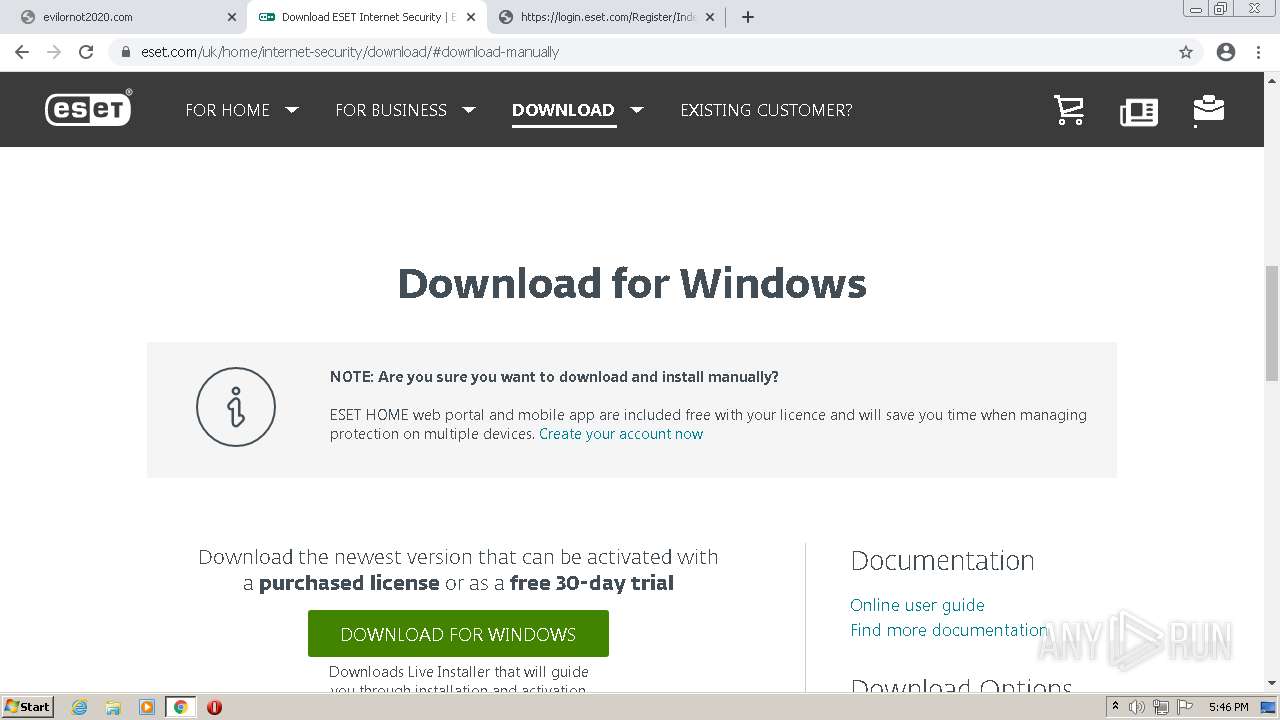
Task: Close the Download ESET Internet Security tab
Action: coord(471,17)
